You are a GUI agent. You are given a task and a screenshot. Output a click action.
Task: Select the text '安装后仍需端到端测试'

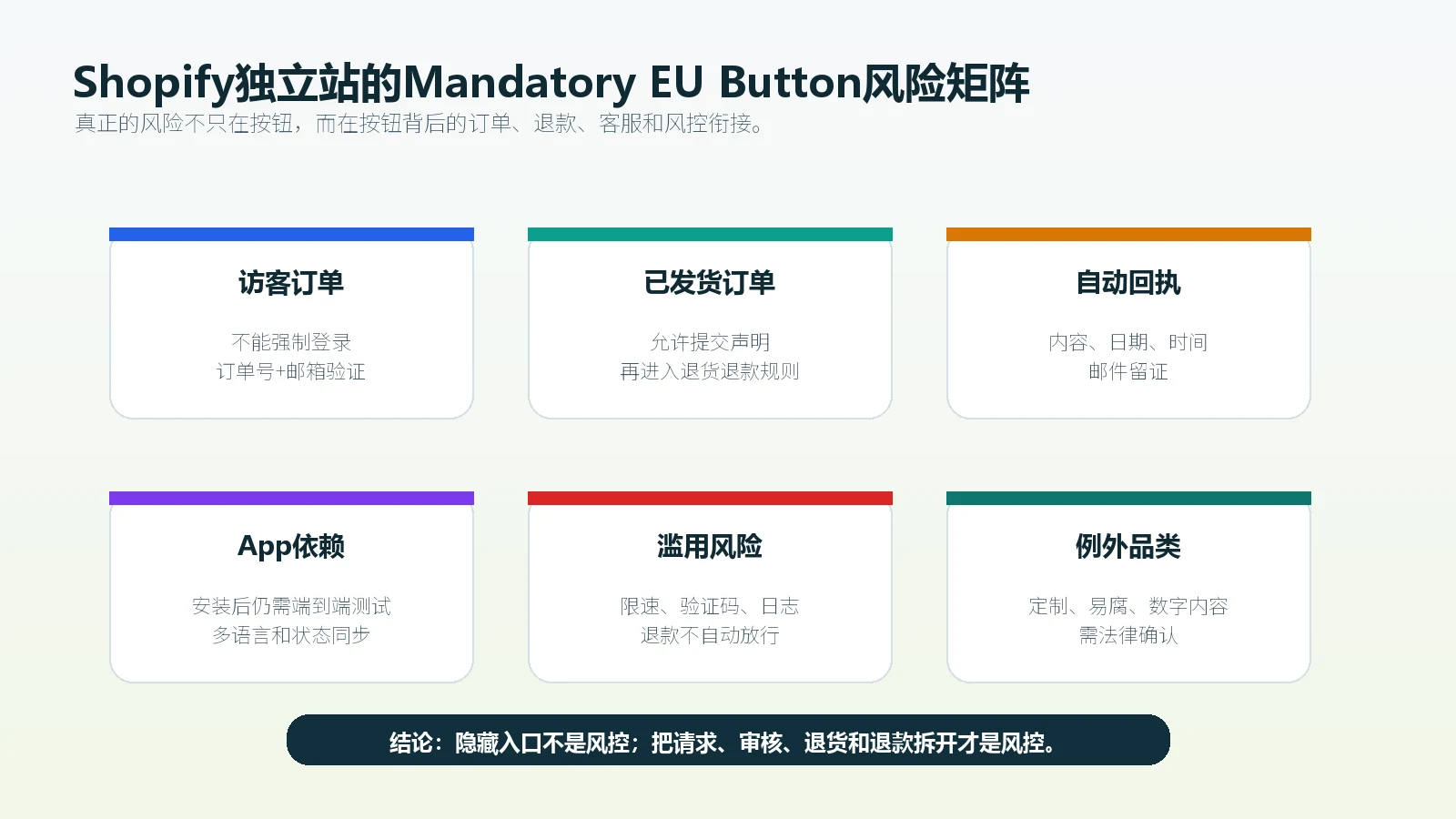[291, 606]
